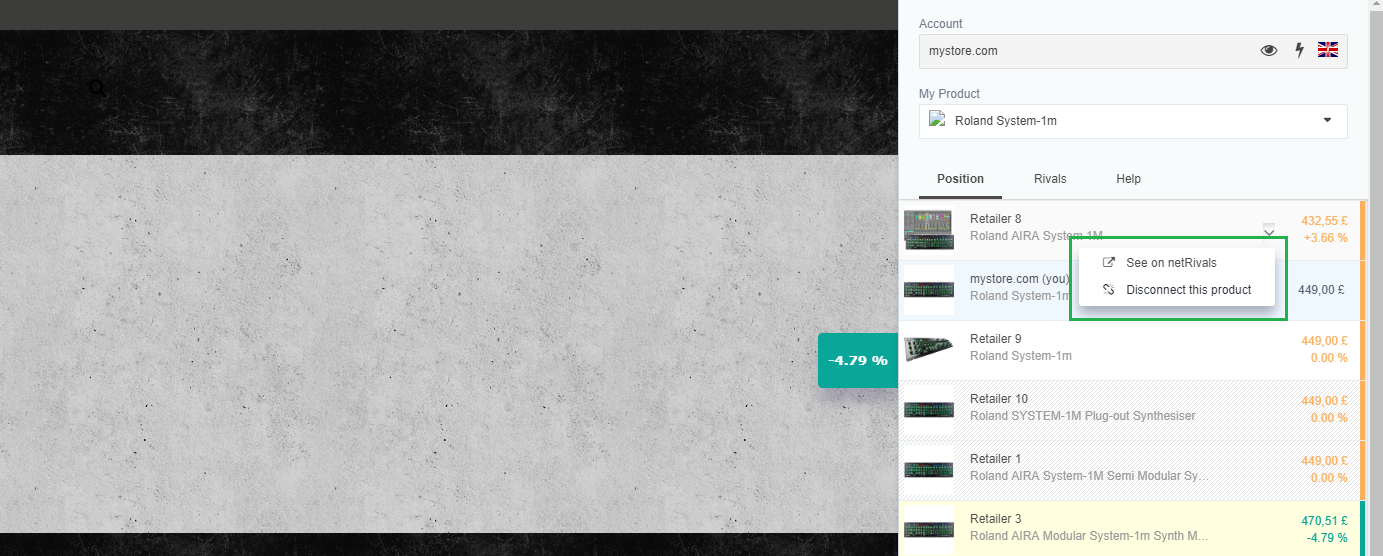1383x556 pixels.
Task: Click Roland System-1m text in My Product box
Action: tap(1005, 121)
